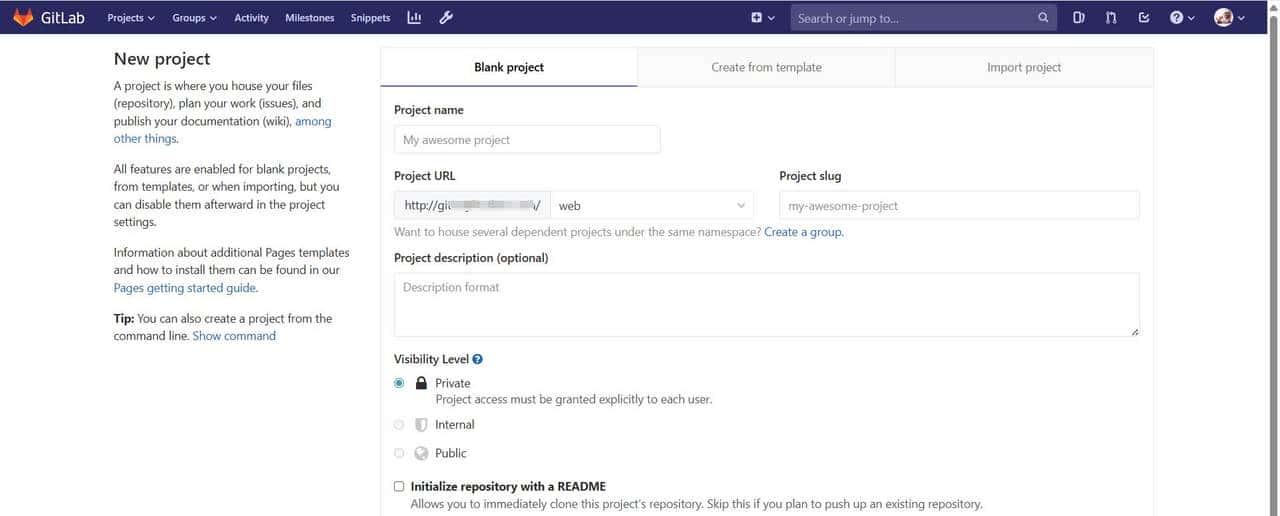Click the Project slug label
Screen dimensions: 1280x516
(x=810, y=176)
